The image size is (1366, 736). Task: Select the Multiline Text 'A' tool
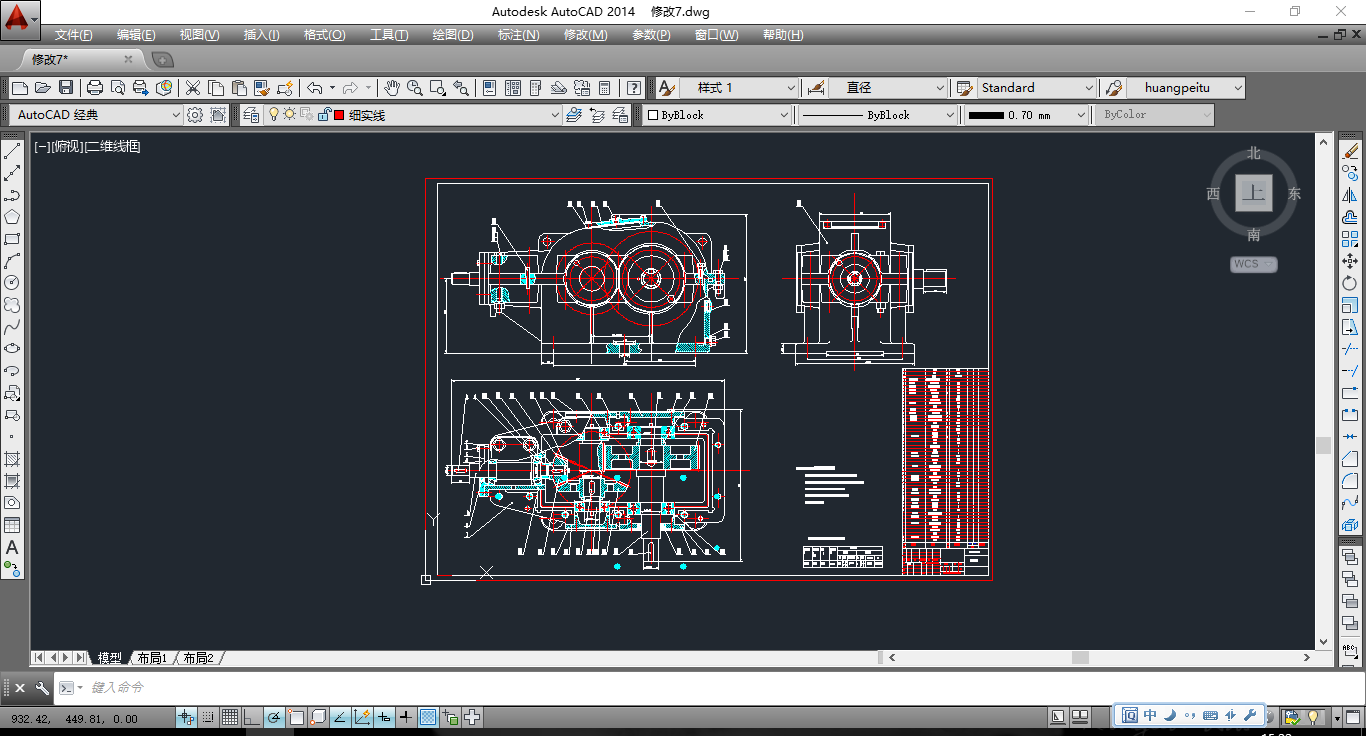12,548
